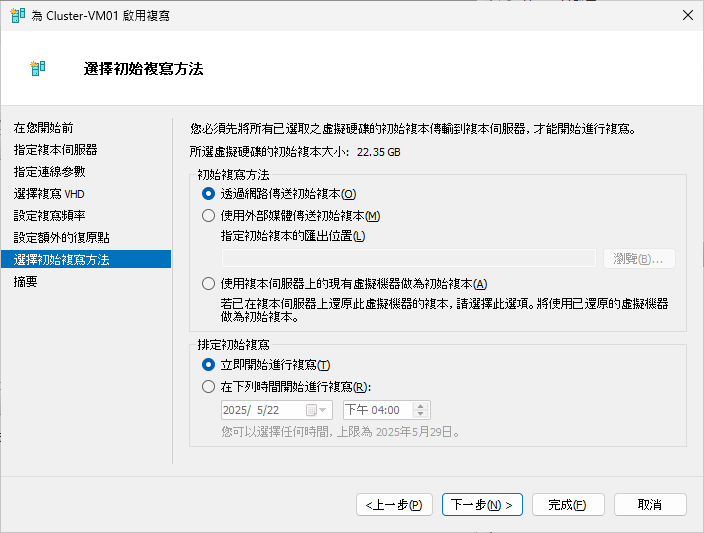Close the enable replication wizard window
The height and width of the screenshot is (533, 704).
[x=686, y=15]
